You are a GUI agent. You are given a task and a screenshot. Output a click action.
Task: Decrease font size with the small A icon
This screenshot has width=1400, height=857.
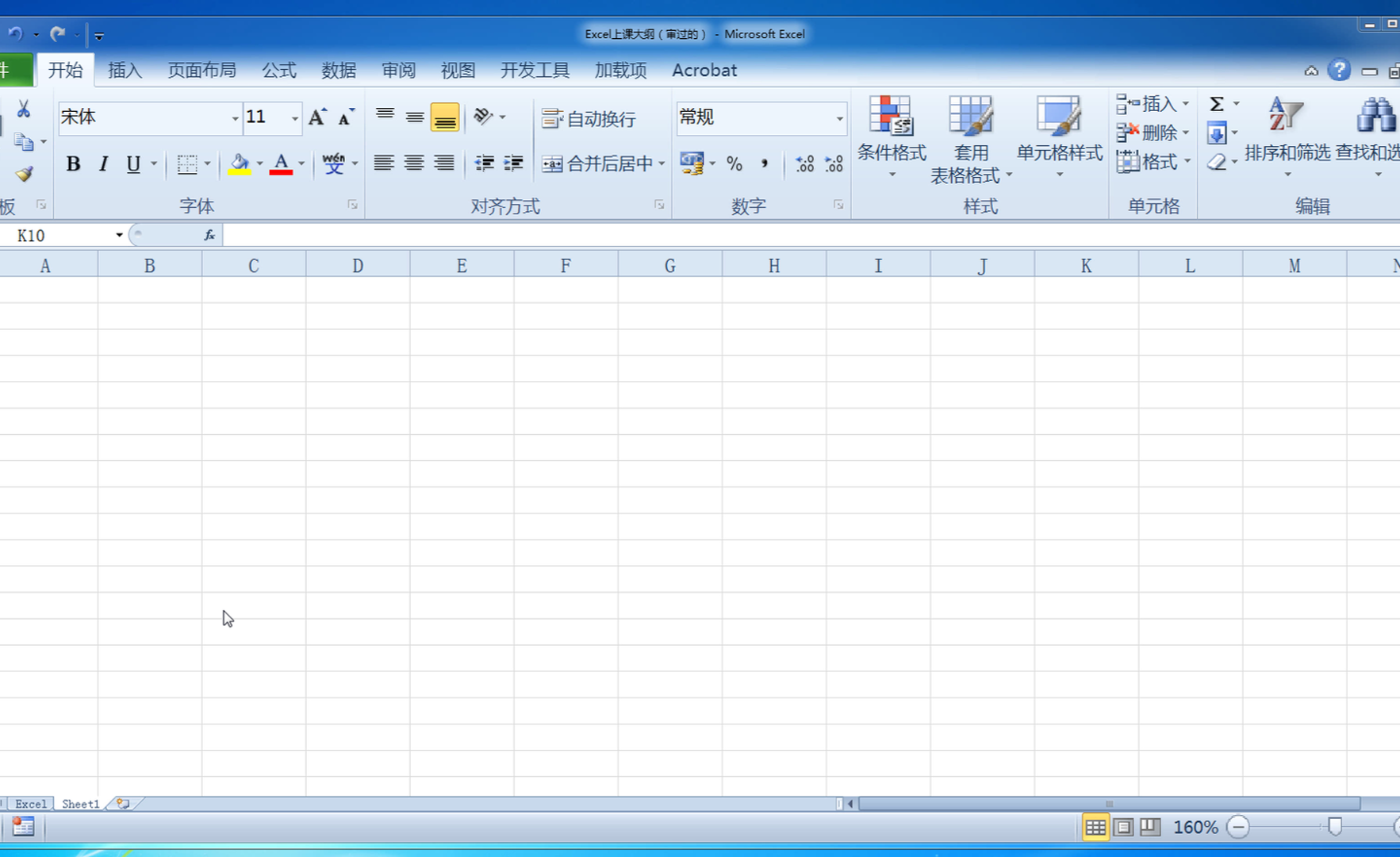(346, 117)
